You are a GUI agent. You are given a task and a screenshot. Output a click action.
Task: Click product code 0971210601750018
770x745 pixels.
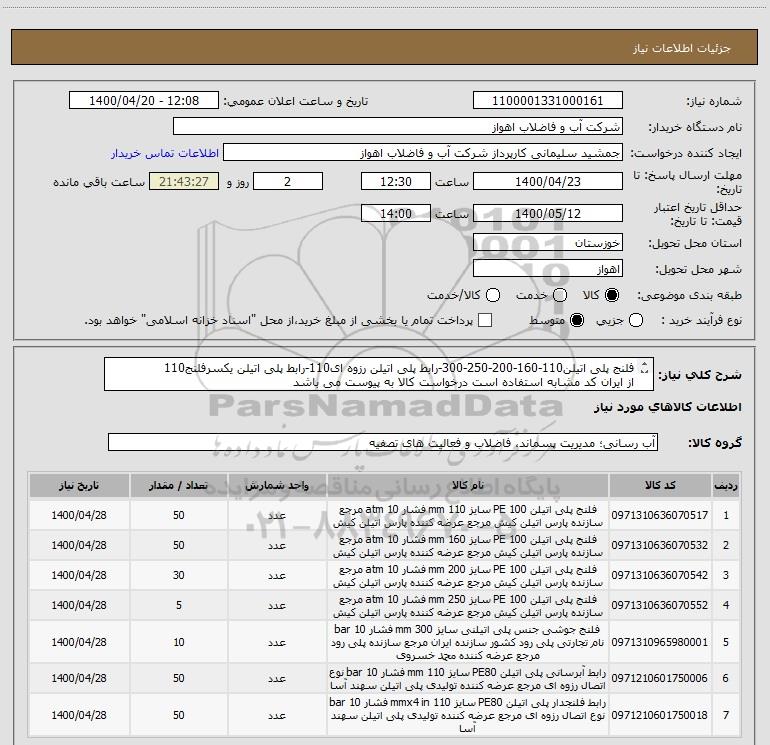(x=660, y=715)
